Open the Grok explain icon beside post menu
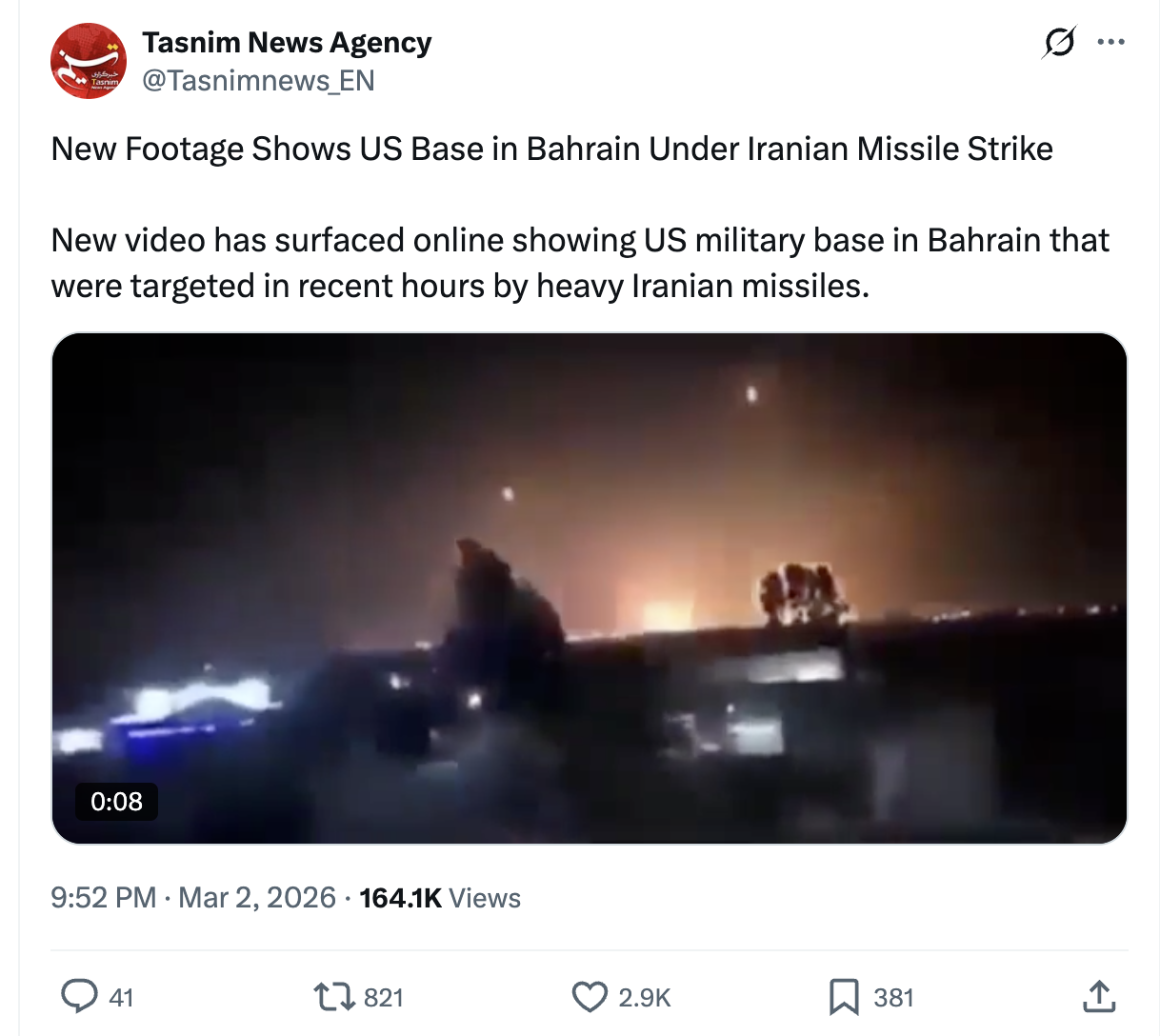1160x1036 pixels. click(1059, 43)
